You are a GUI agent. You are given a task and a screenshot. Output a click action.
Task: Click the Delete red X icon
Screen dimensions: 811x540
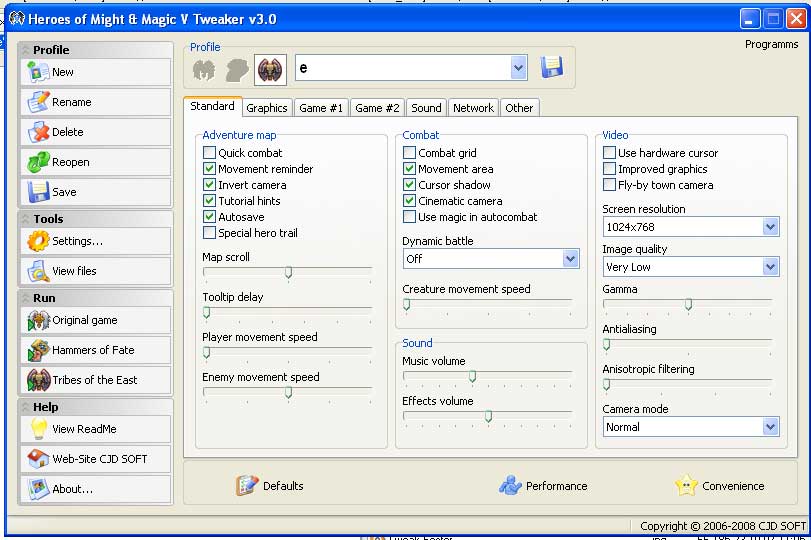pos(38,132)
